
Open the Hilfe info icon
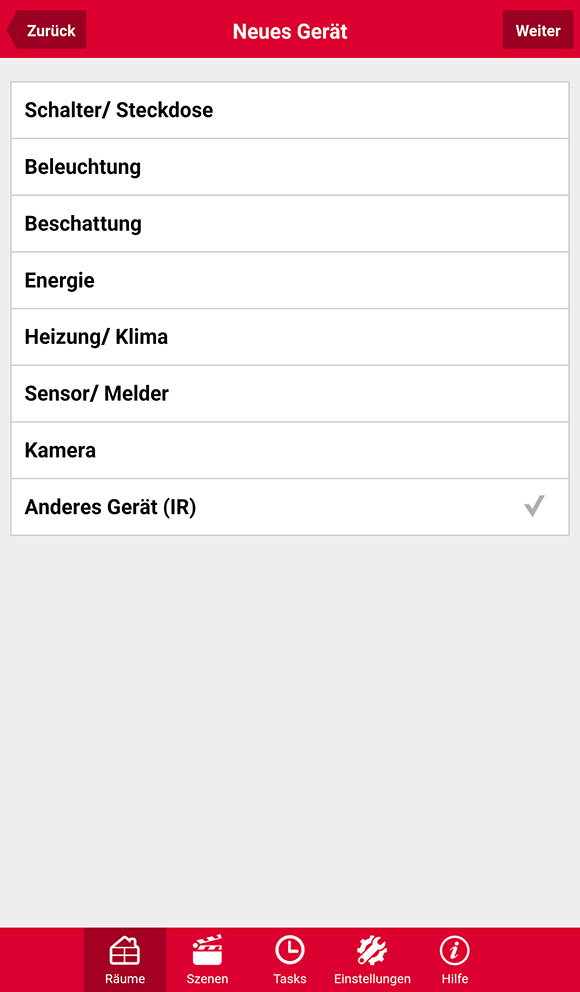point(454,950)
